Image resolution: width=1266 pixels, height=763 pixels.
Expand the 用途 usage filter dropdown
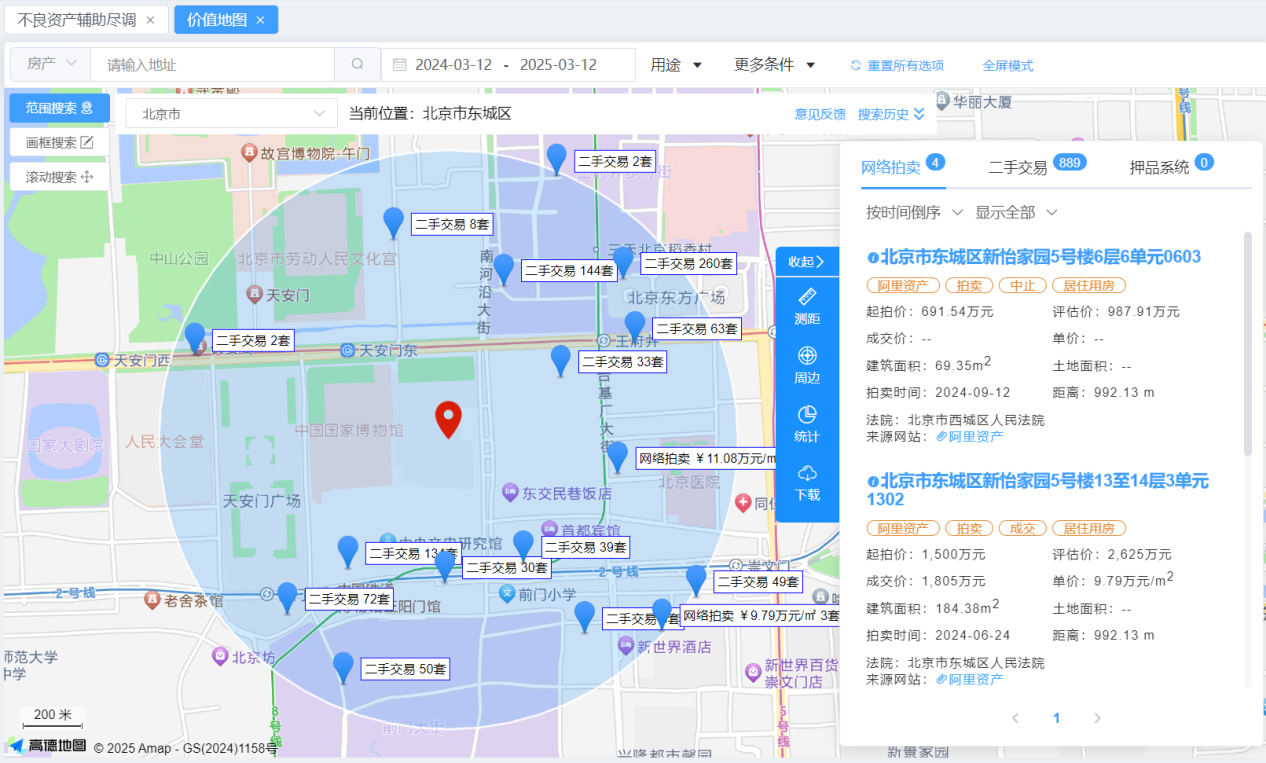(x=675, y=64)
